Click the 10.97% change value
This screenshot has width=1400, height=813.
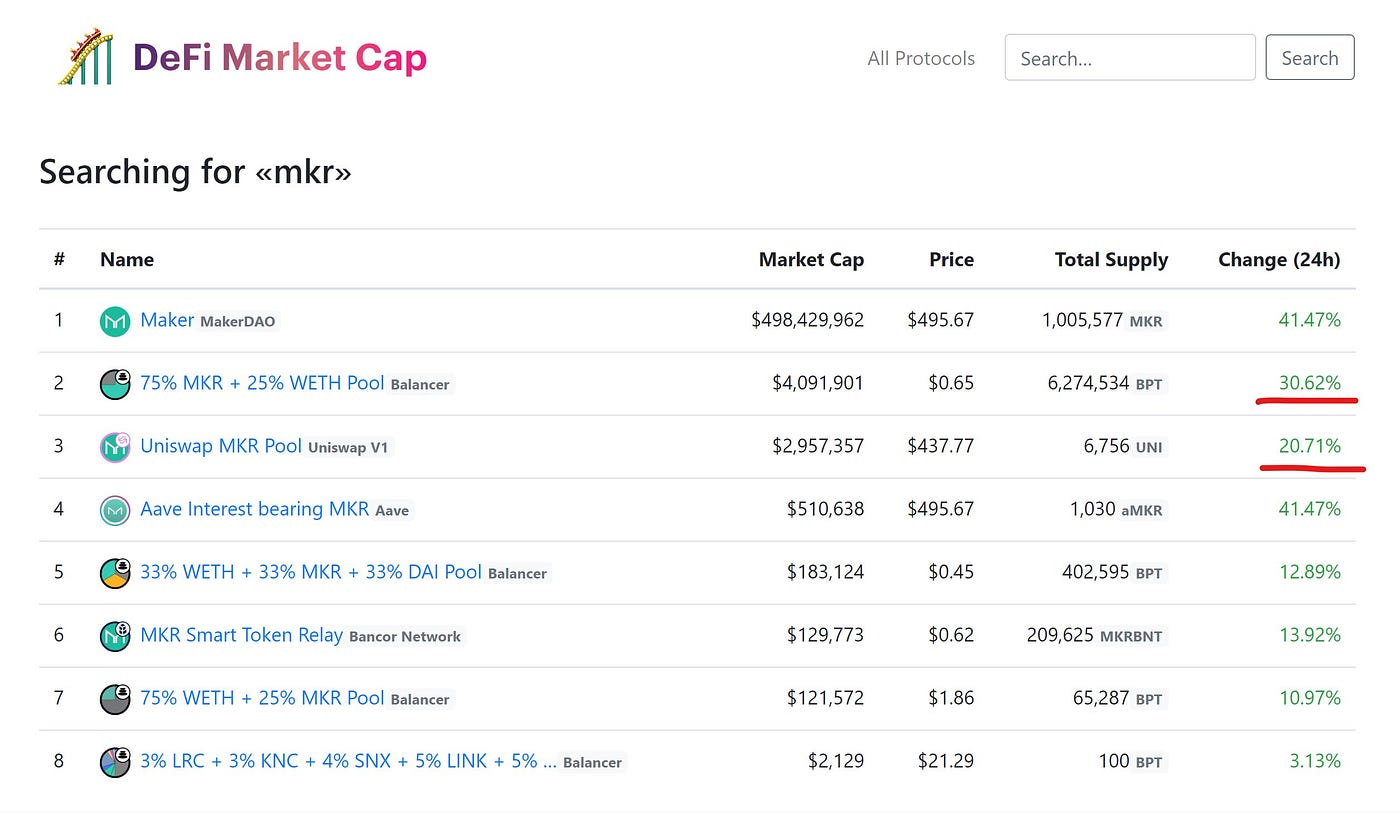1310,698
